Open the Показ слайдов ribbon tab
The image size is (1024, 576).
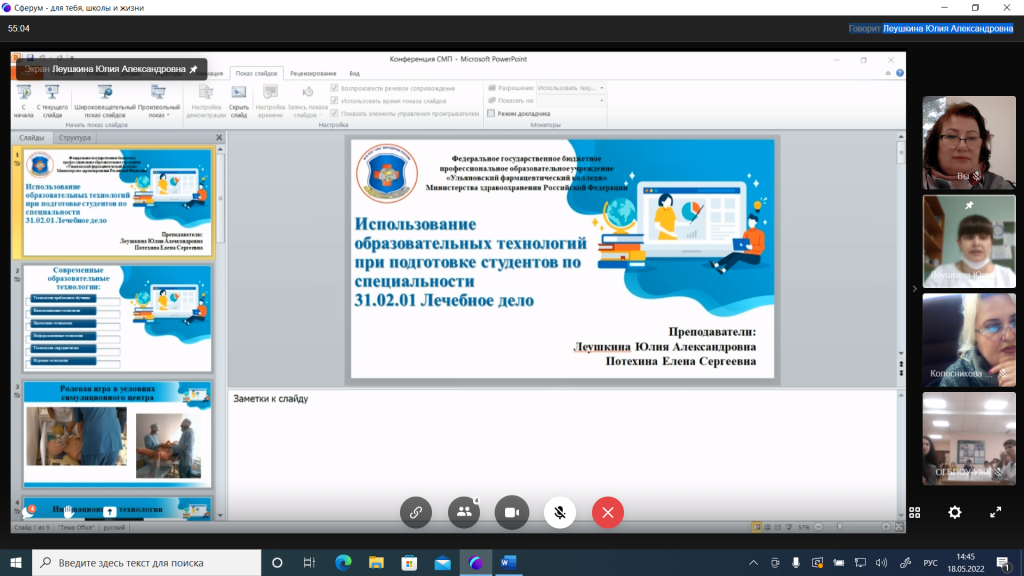256,73
